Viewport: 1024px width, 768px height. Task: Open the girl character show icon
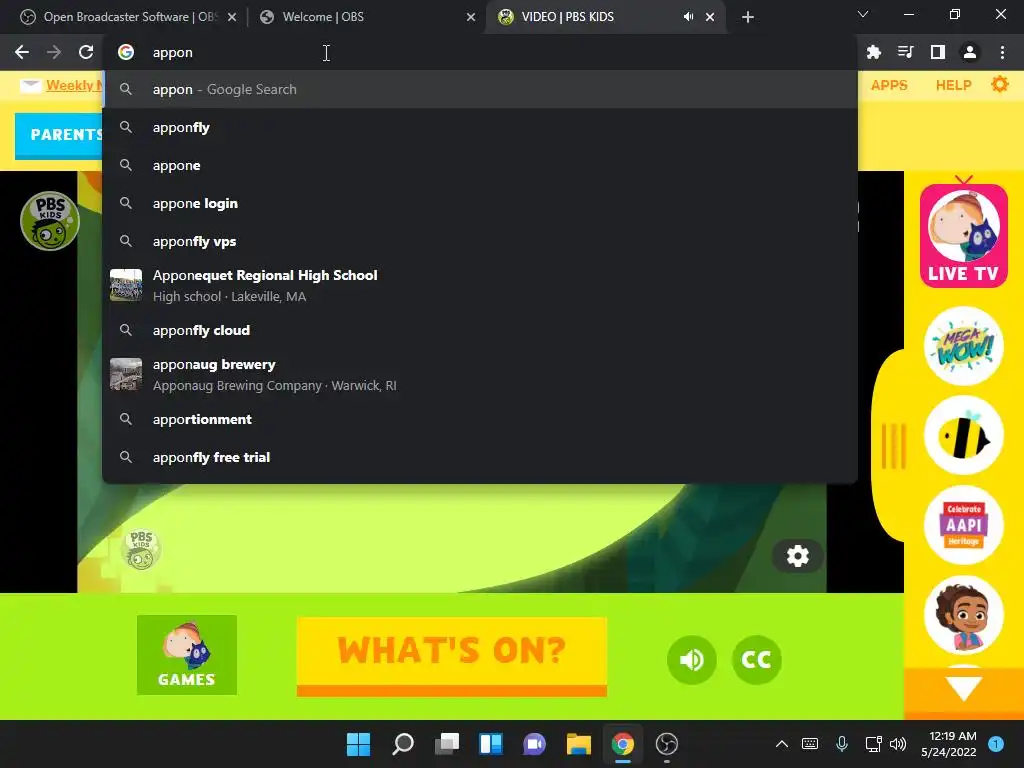point(963,615)
